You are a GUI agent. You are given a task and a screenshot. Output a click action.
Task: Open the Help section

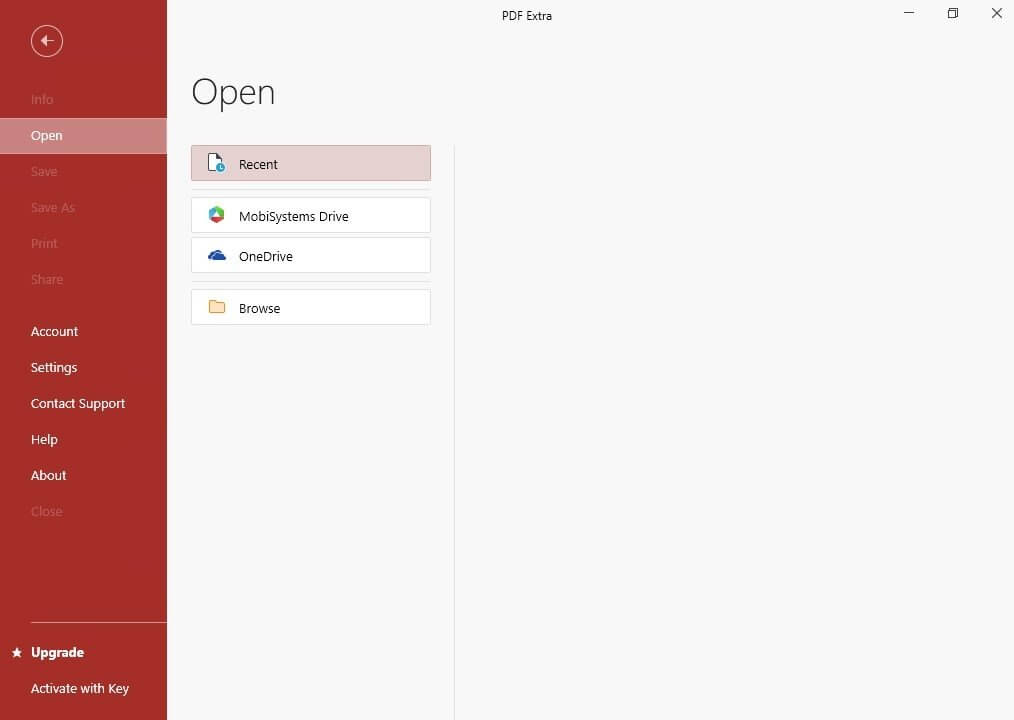click(44, 439)
